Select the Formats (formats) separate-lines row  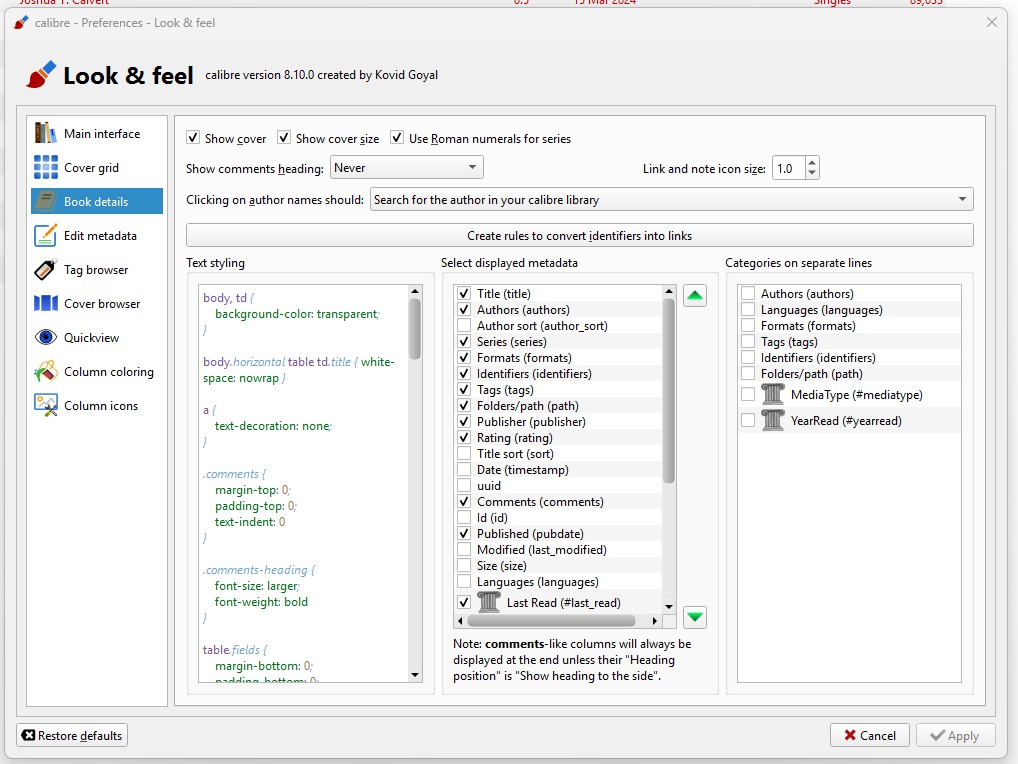(849, 325)
